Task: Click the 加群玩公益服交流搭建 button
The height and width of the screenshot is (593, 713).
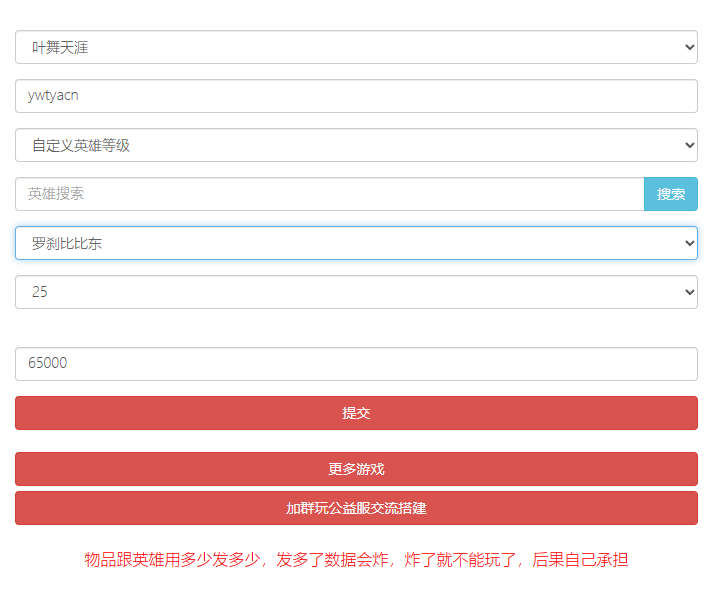Action: [x=356, y=508]
